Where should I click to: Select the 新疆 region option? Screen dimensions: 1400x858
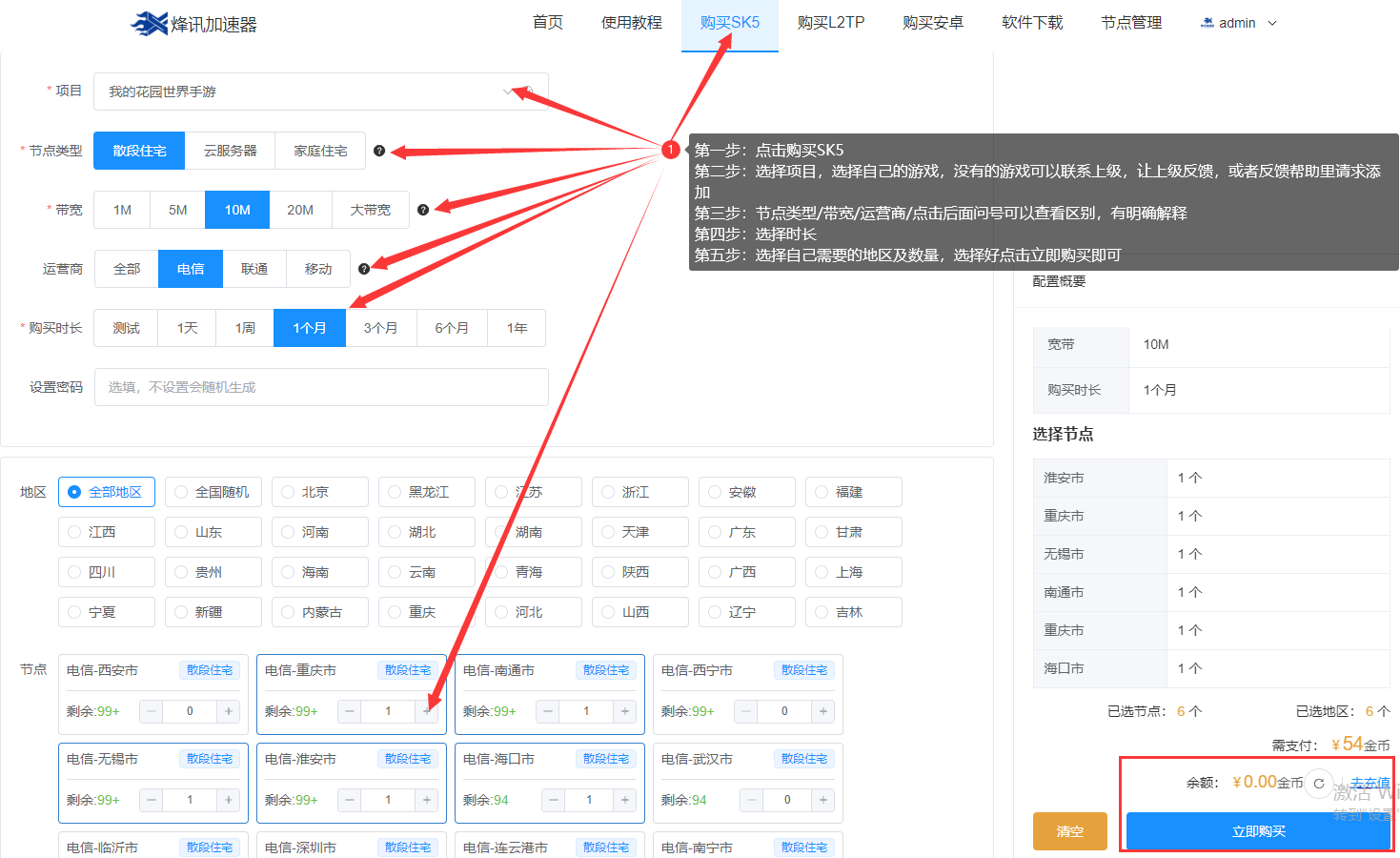tap(213, 612)
